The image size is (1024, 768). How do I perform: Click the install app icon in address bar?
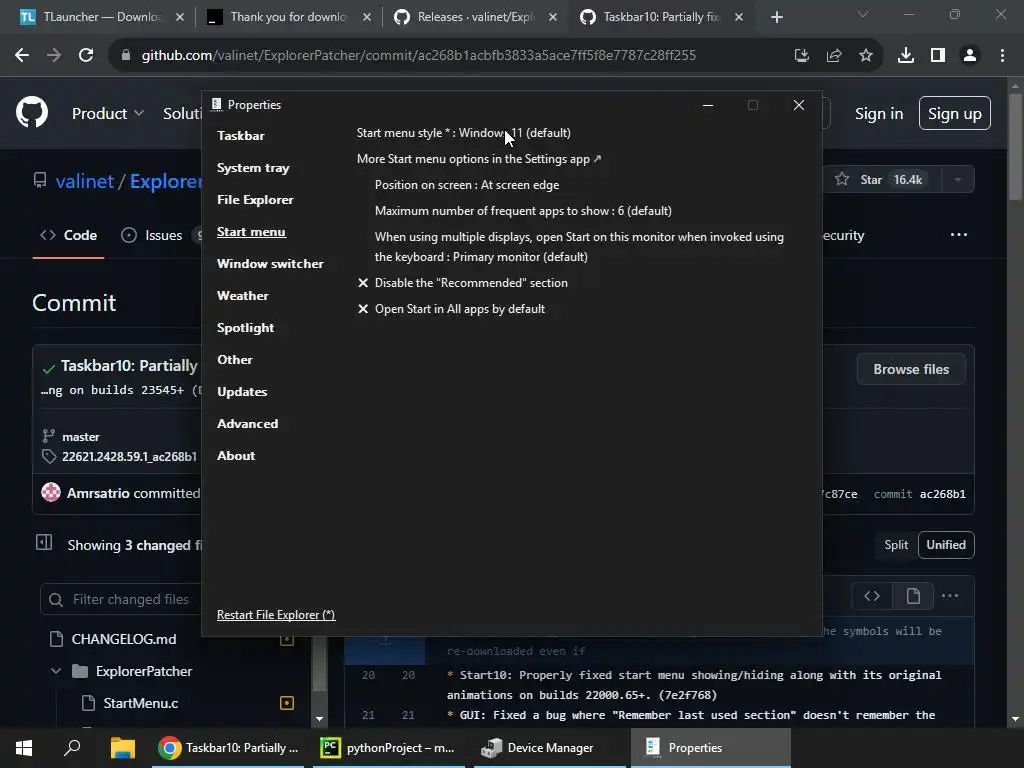pos(801,56)
